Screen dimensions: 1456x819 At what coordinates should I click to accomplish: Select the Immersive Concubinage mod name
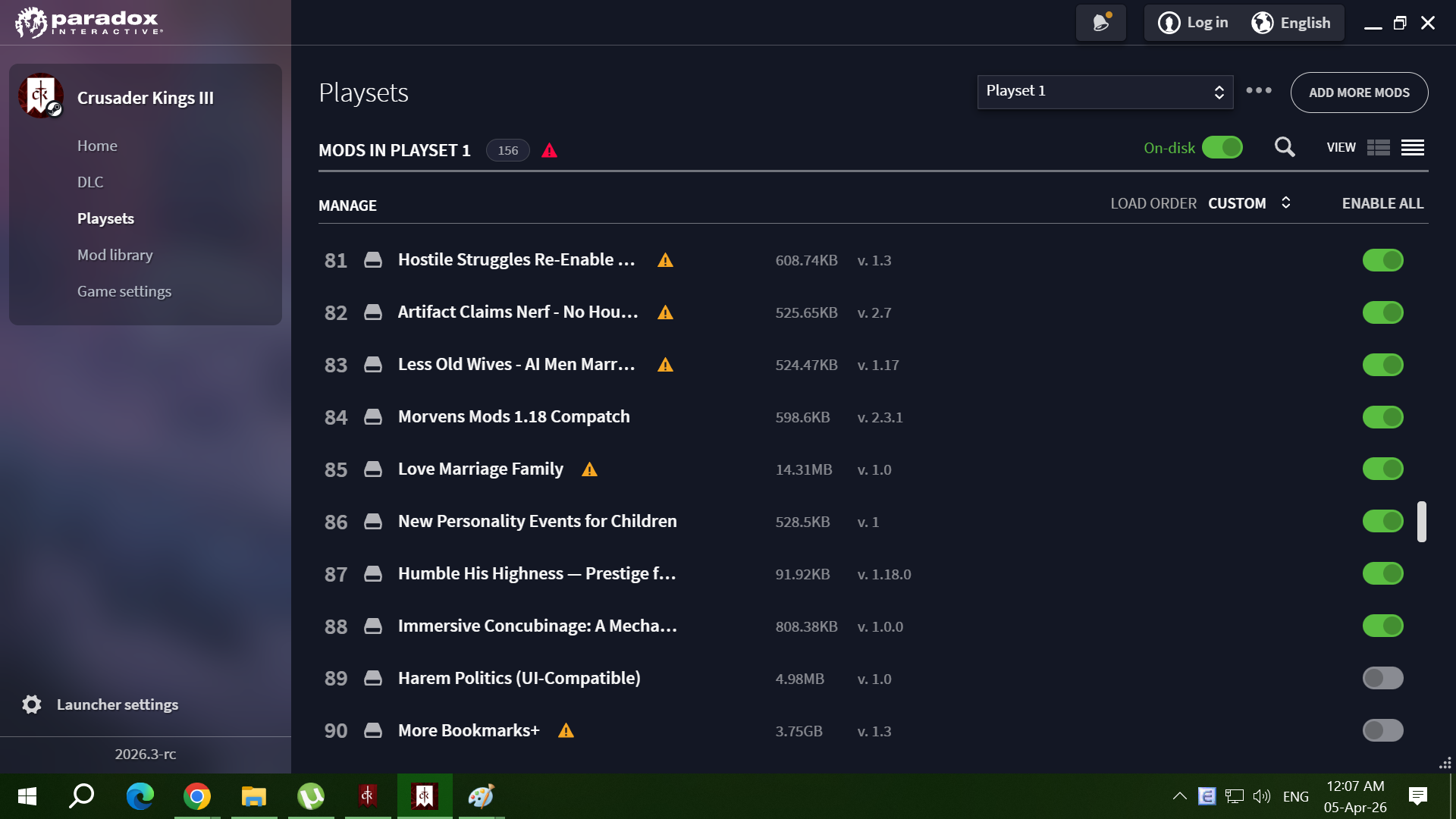click(x=538, y=626)
